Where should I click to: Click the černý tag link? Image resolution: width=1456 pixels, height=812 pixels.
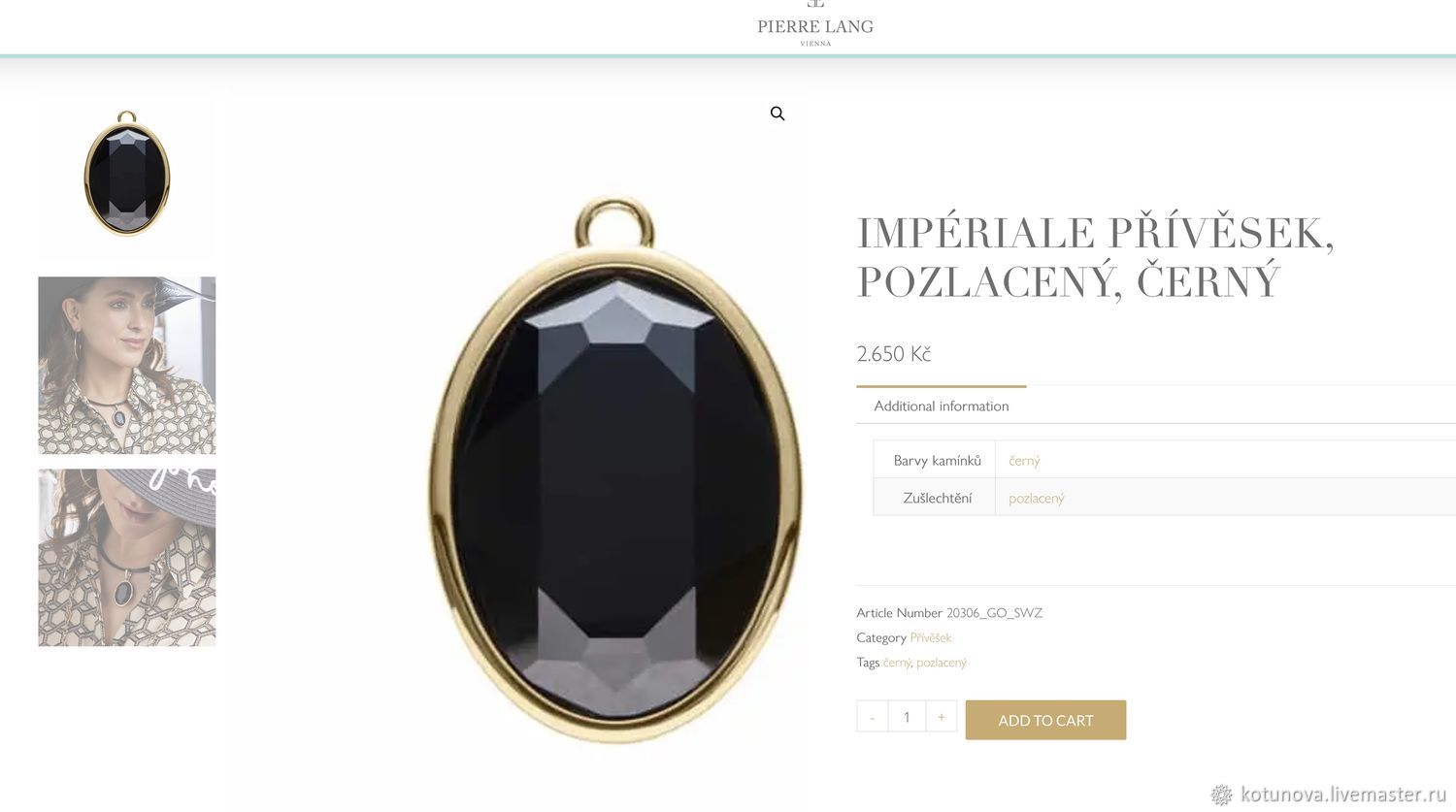click(x=897, y=663)
